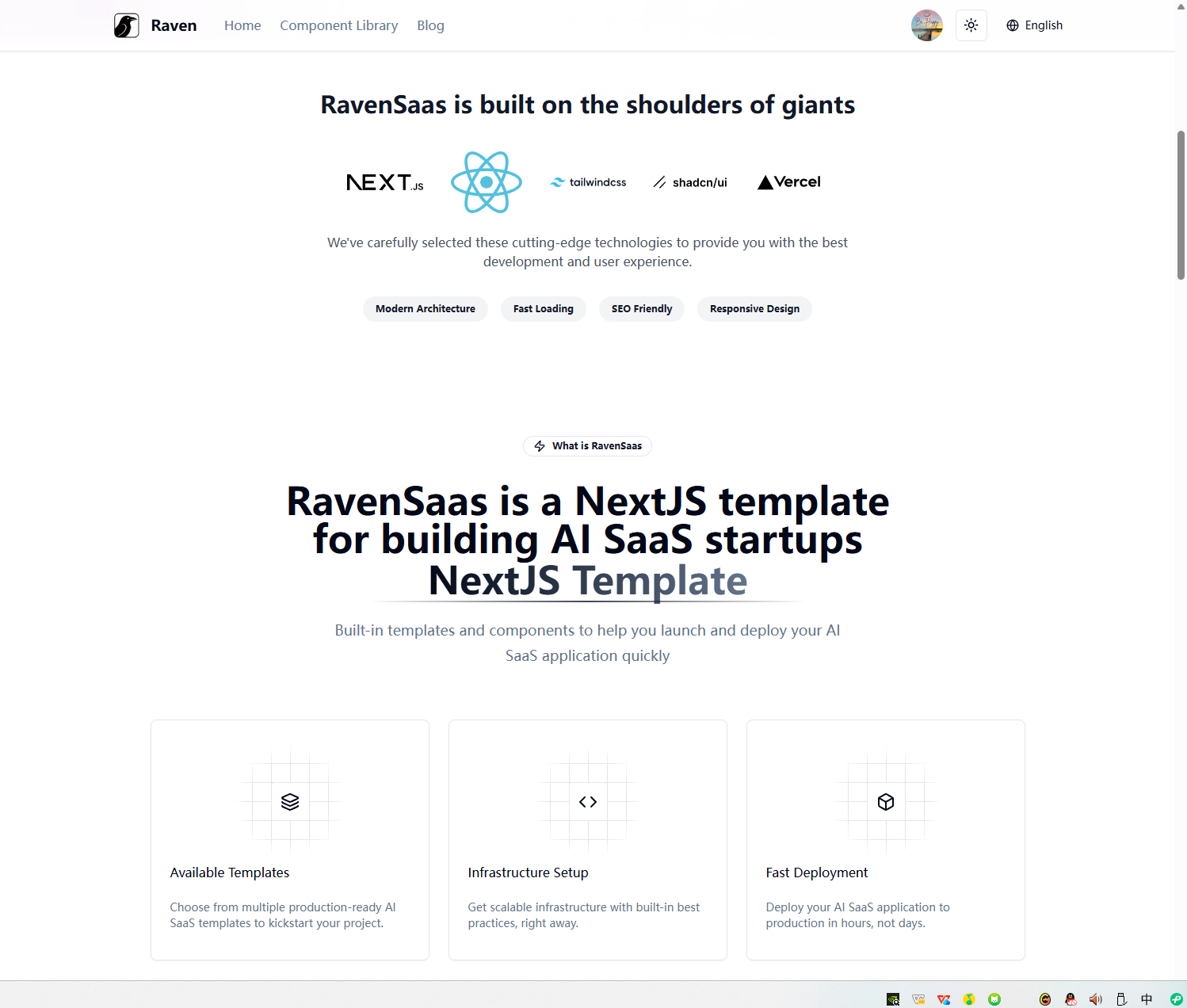This screenshot has width=1187, height=1008.
Task: Go to the Home nav item
Action: click(242, 25)
